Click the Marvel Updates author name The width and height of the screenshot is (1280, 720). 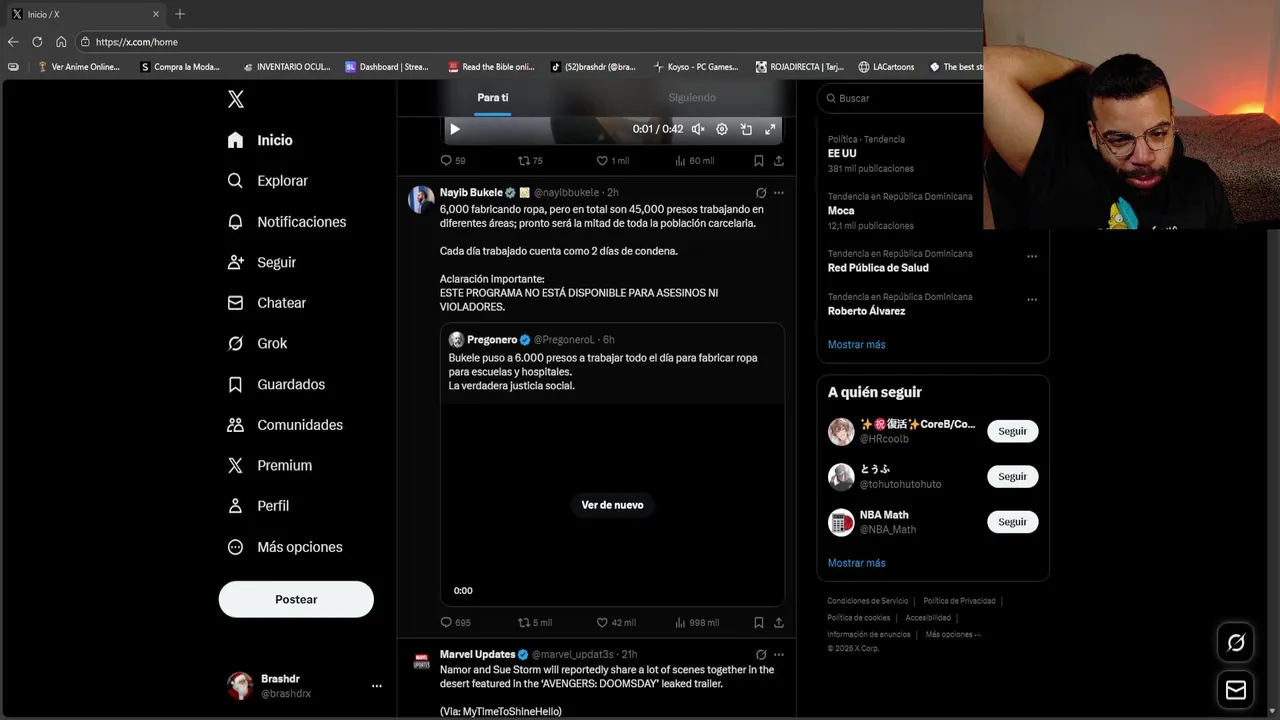point(477,654)
